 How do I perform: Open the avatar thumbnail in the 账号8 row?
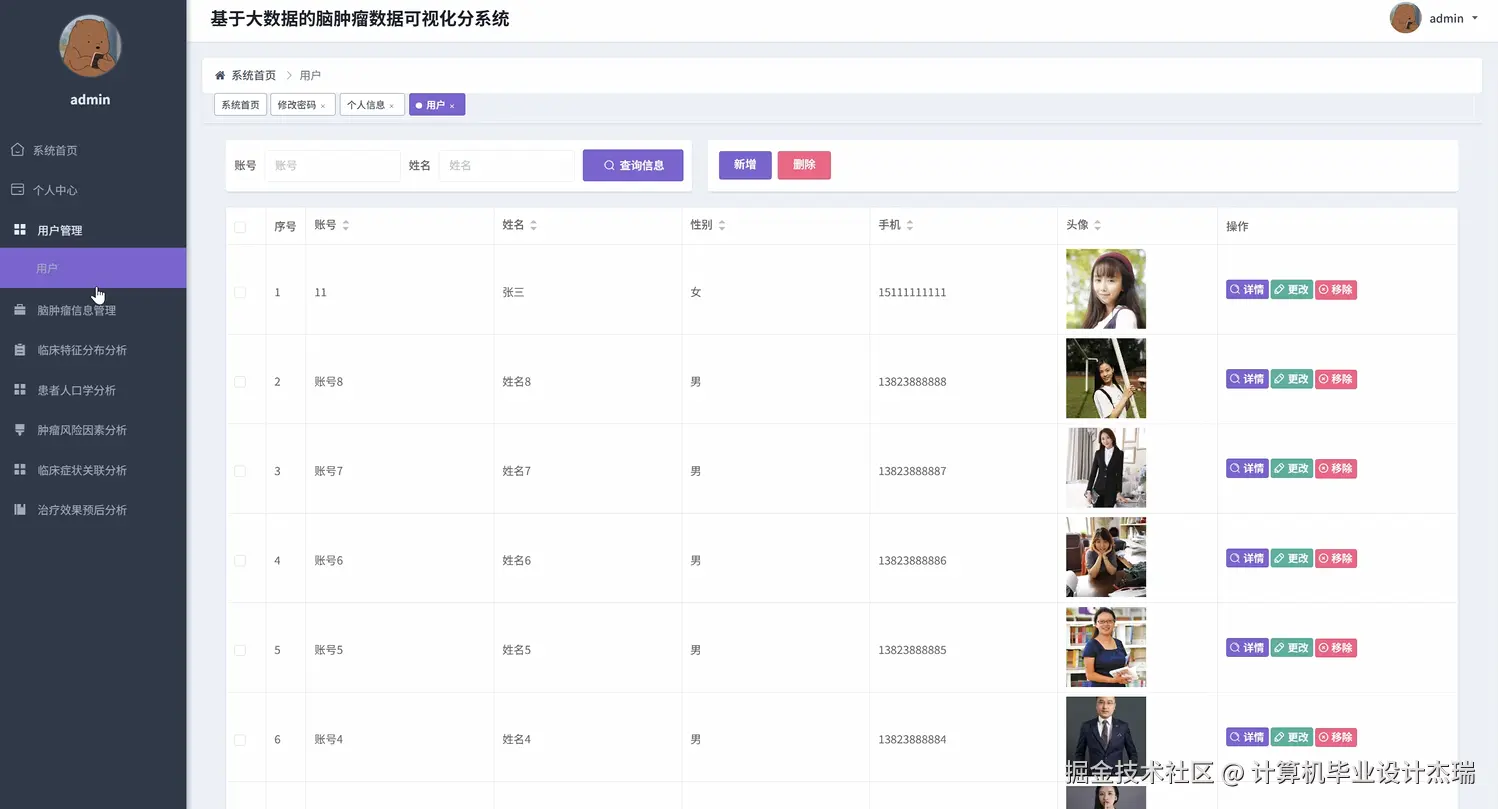click(1106, 378)
